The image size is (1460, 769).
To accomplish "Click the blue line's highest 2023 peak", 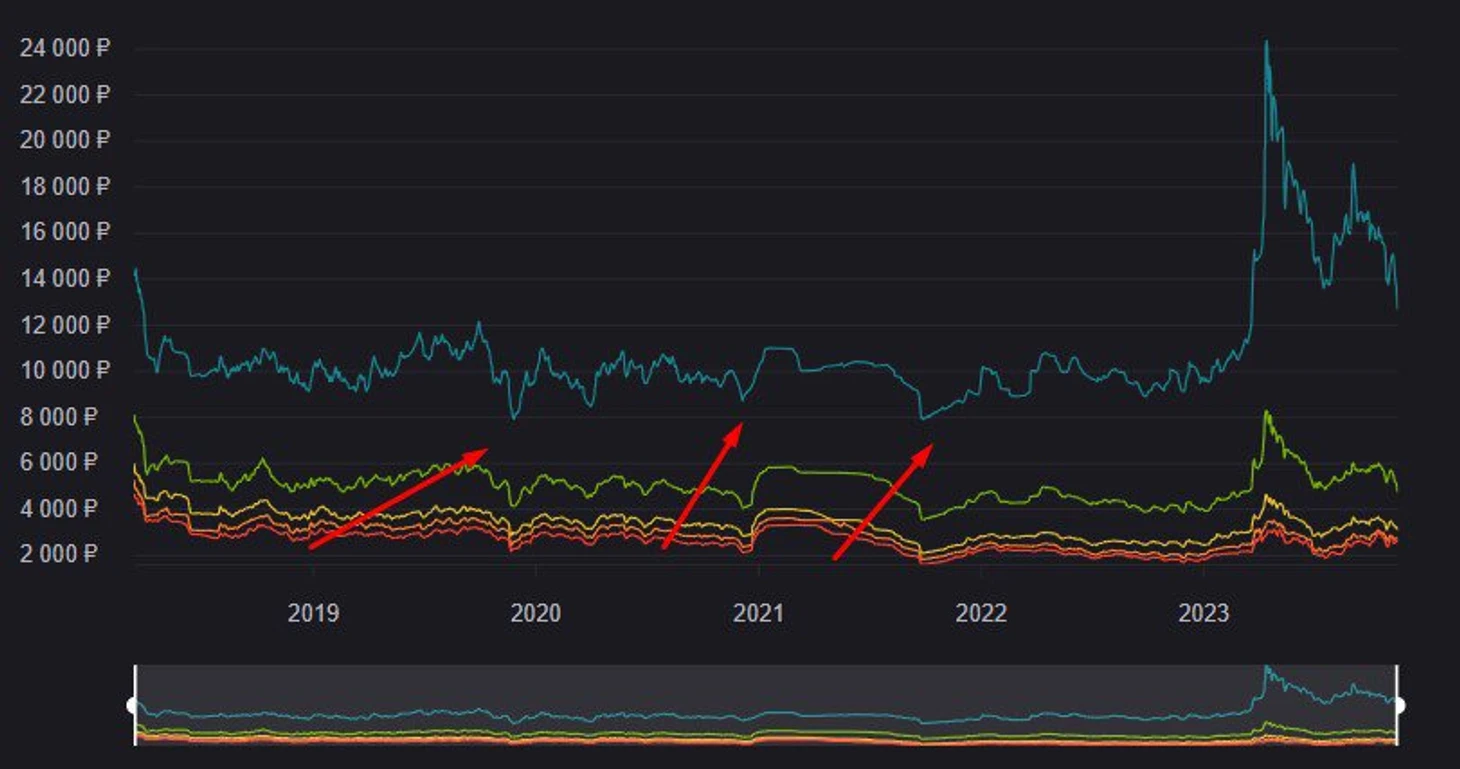I will (1266, 43).
